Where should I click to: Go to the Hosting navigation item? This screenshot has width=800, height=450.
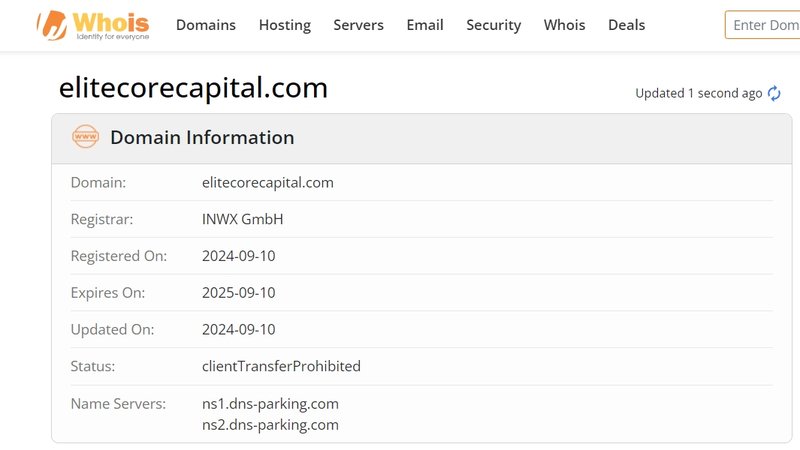284,25
